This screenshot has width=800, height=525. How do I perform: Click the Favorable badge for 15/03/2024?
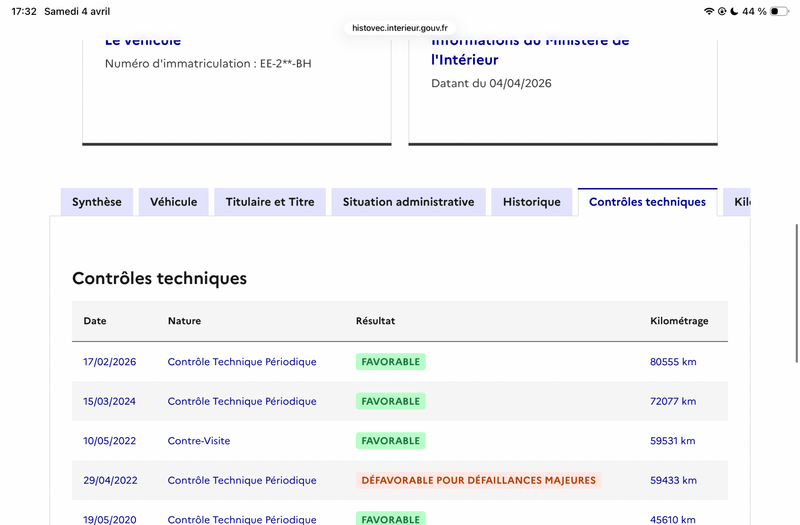[x=390, y=401]
